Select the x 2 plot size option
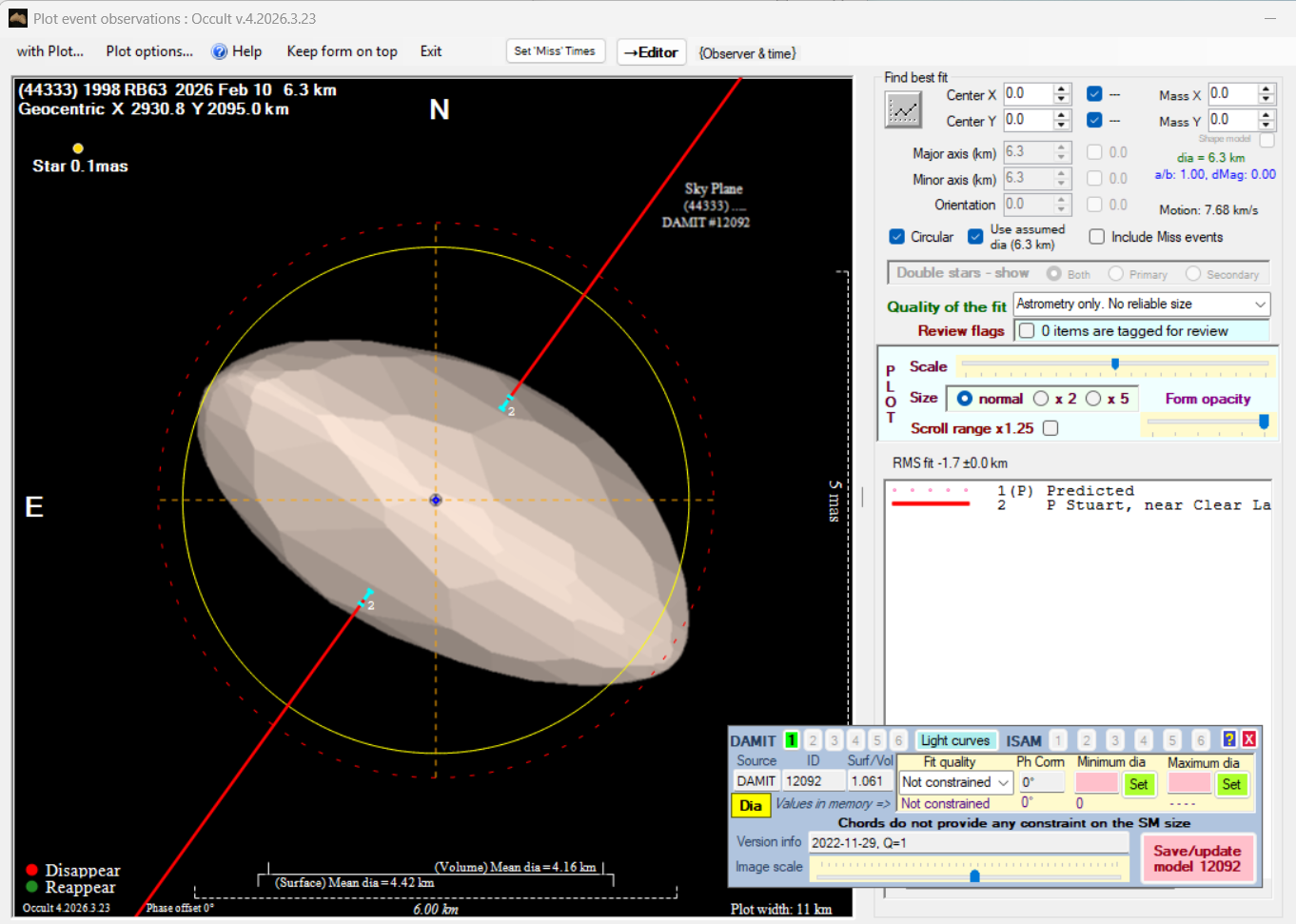The height and width of the screenshot is (924, 1296). pos(1041,399)
